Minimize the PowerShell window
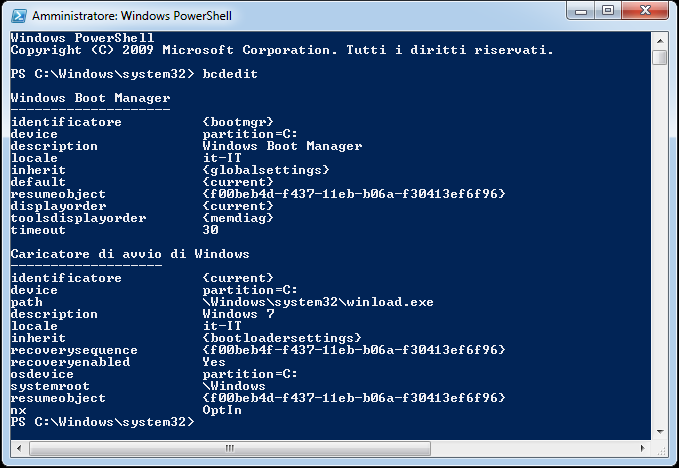 click(x=581, y=12)
